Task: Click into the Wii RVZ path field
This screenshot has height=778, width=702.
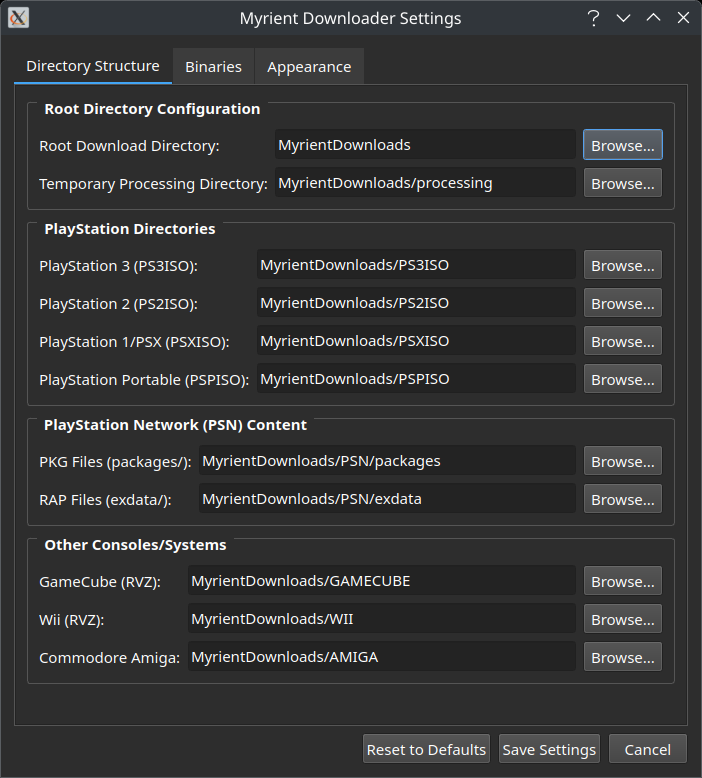Action: (381, 619)
